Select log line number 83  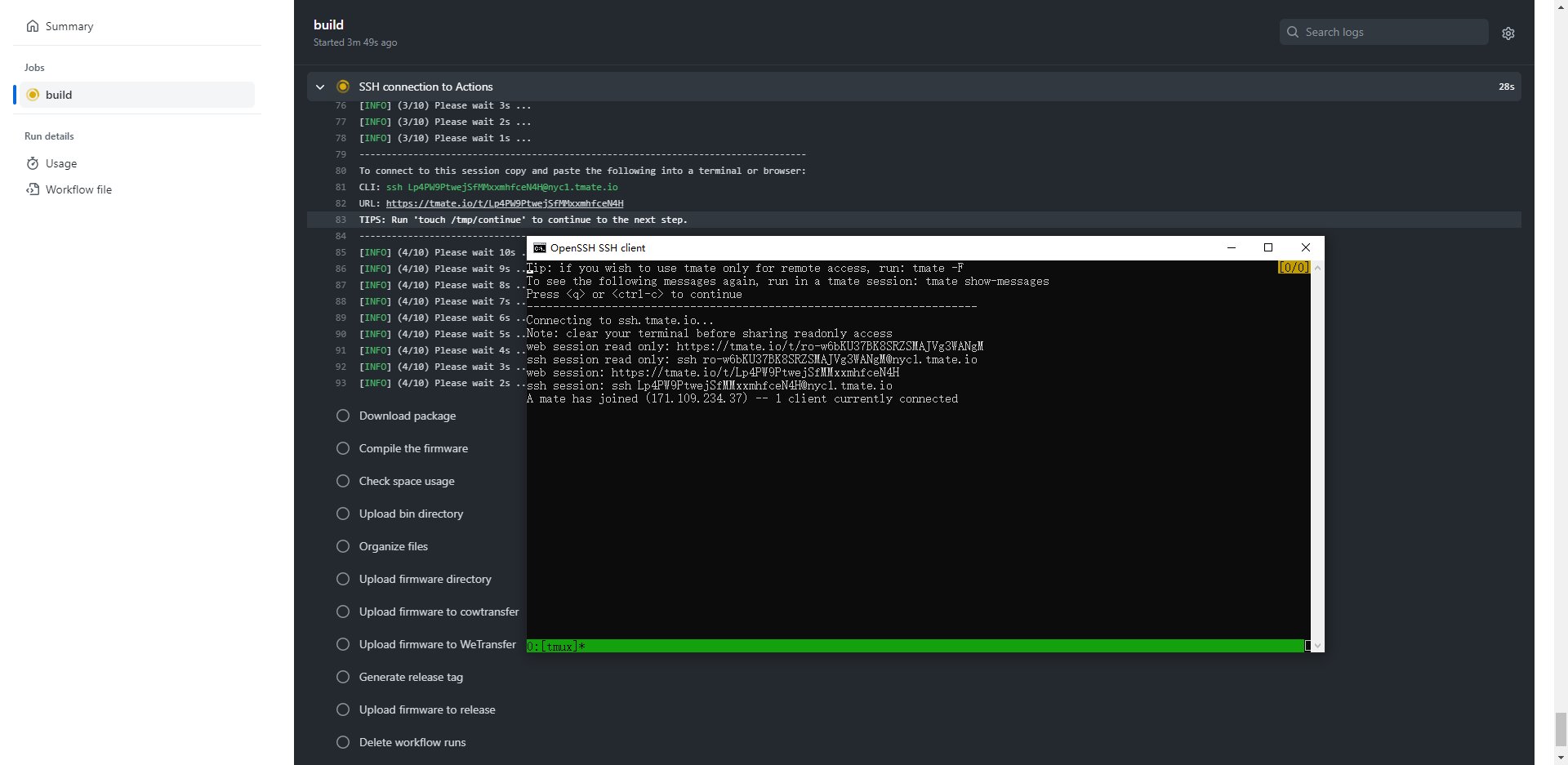(x=341, y=220)
